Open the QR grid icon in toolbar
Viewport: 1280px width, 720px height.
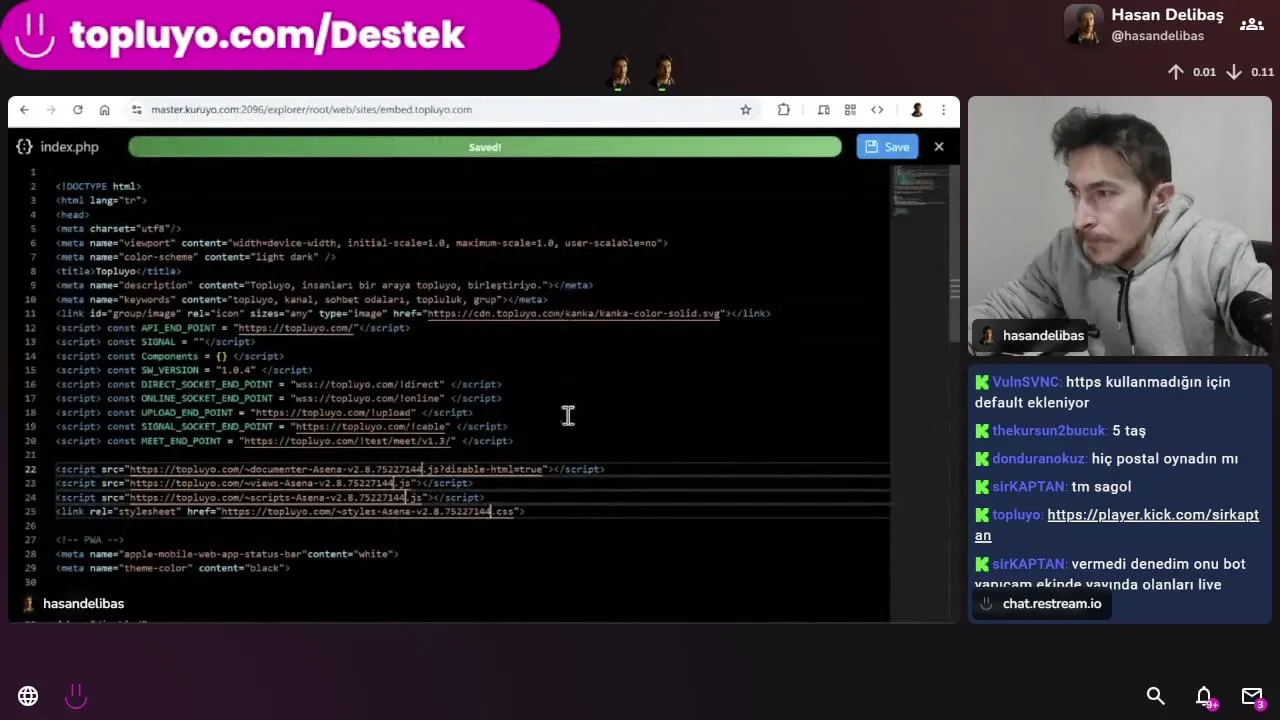[850, 110]
